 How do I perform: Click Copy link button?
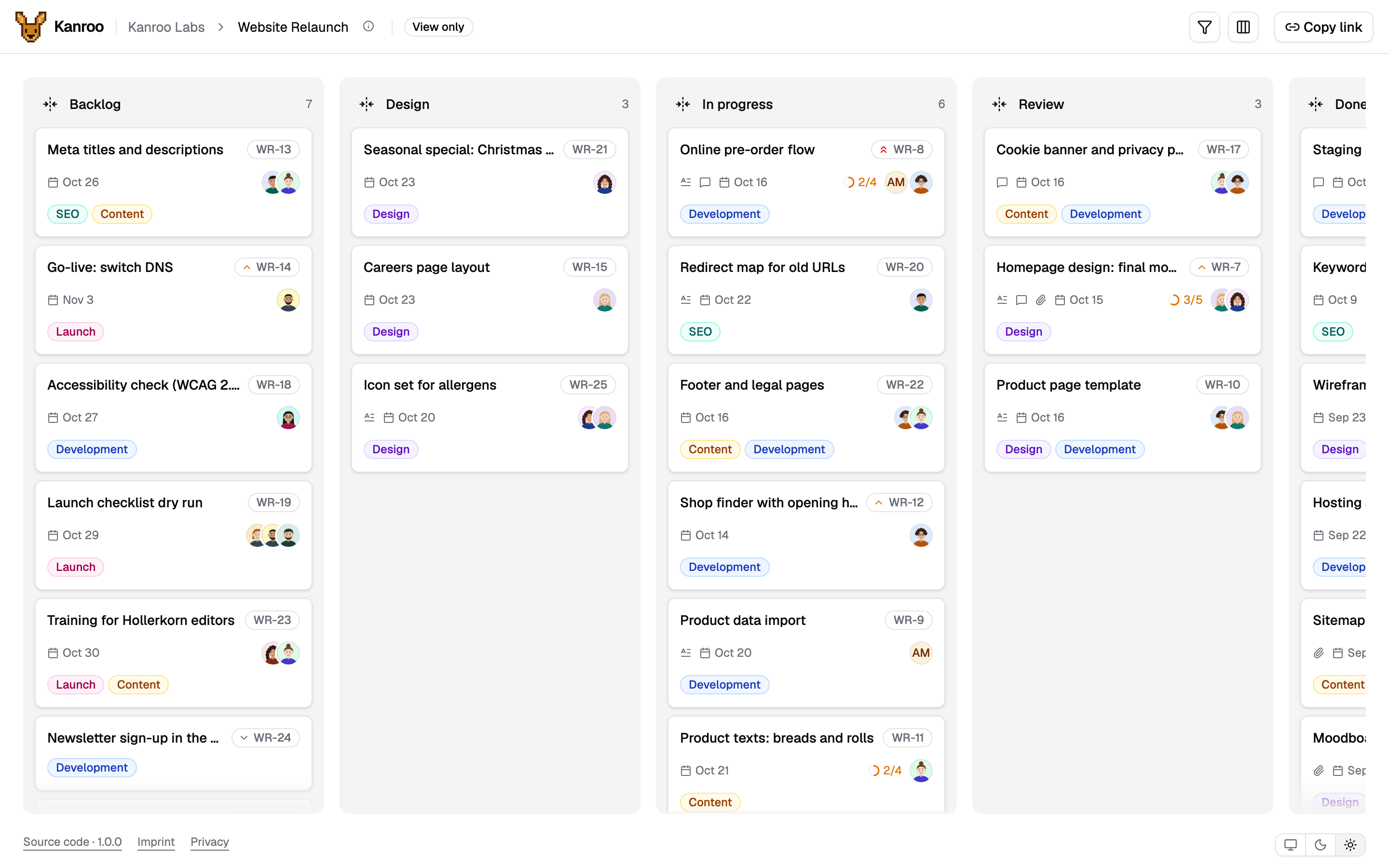click(x=1323, y=27)
